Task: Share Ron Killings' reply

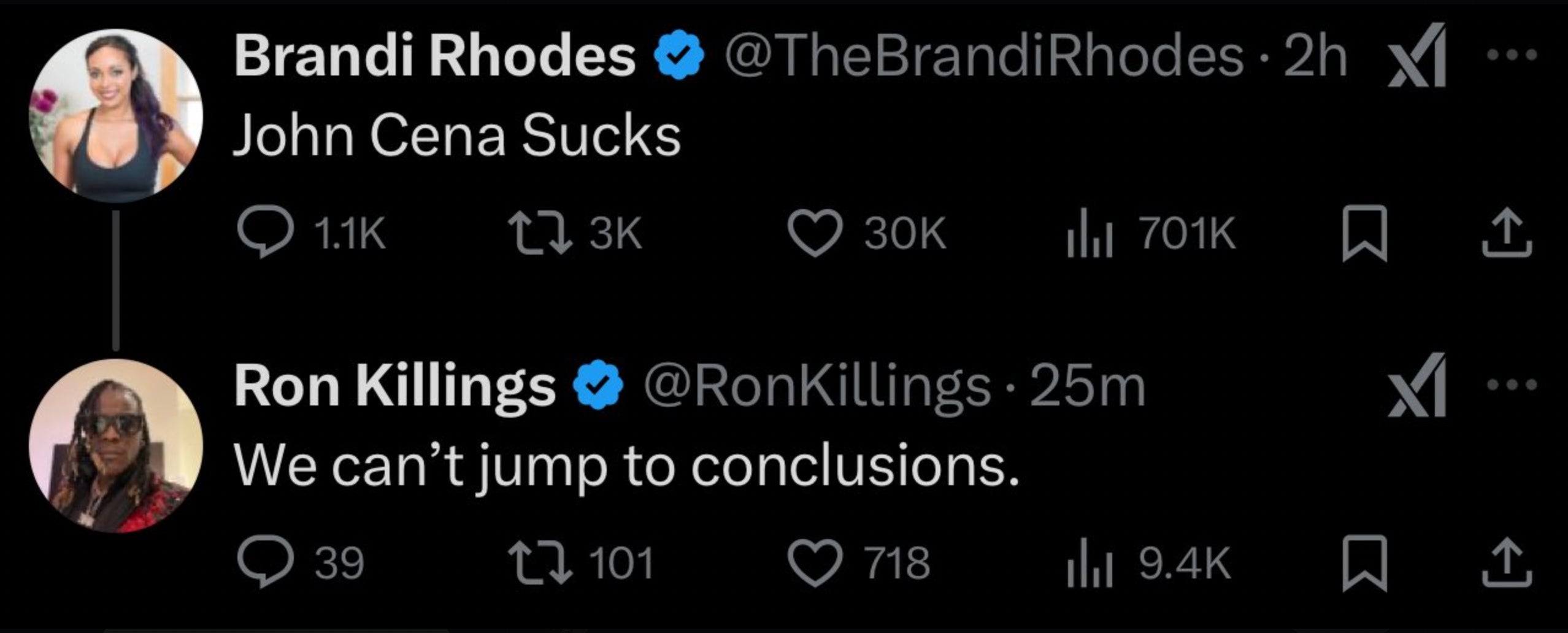Action: pyautogui.click(x=1507, y=564)
